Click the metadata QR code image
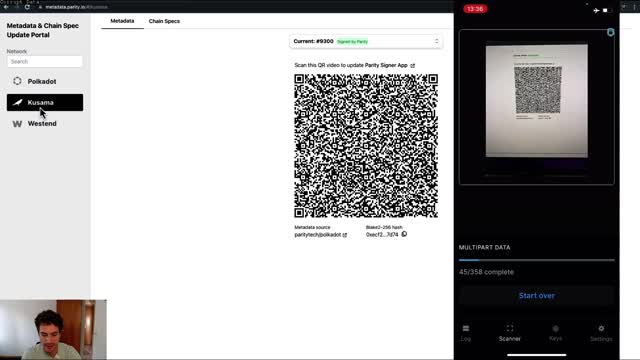 [366, 146]
